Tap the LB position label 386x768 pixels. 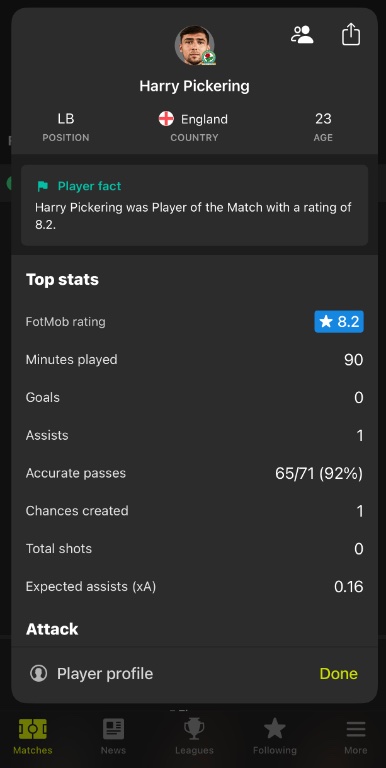66,119
